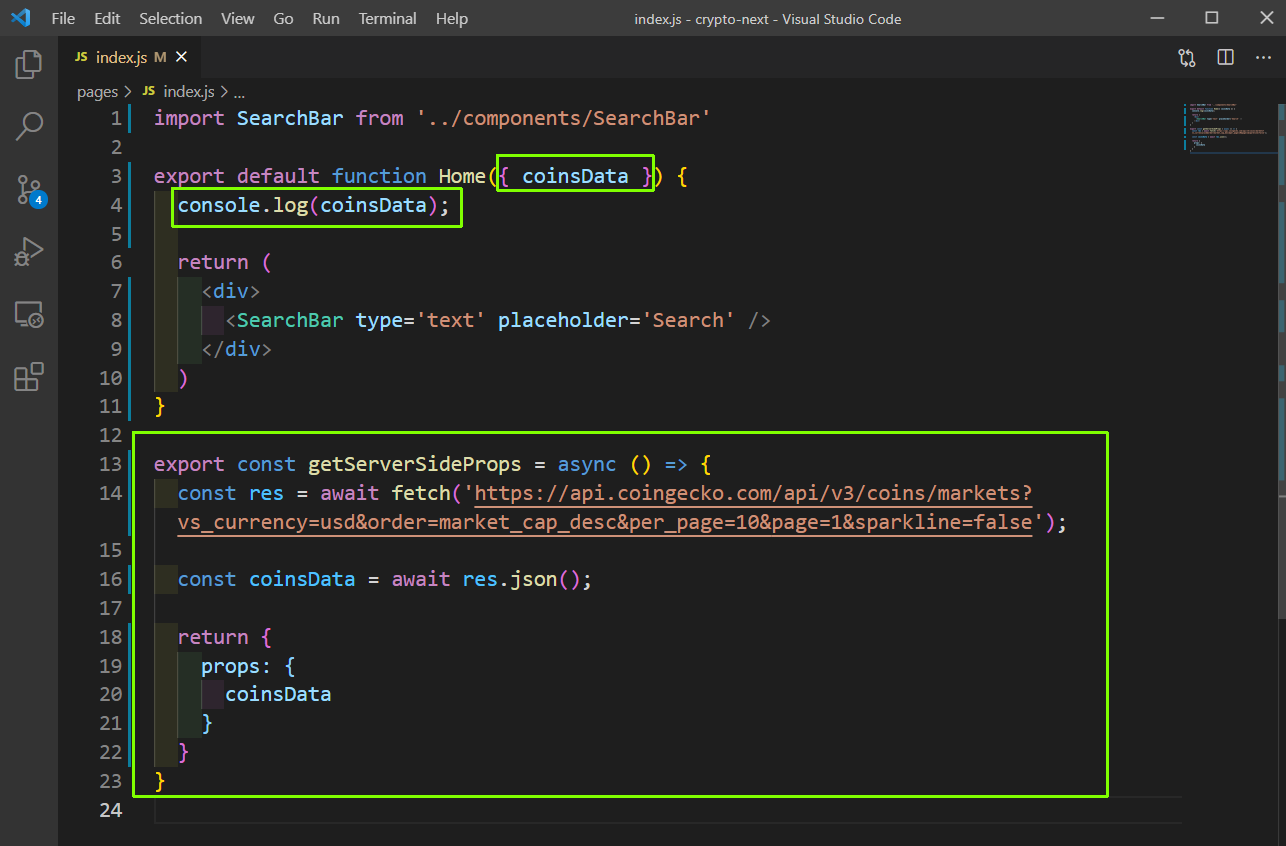1286x846 pixels.
Task: Open the File menu
Action: pyautogui.click(x=62, y=18)
